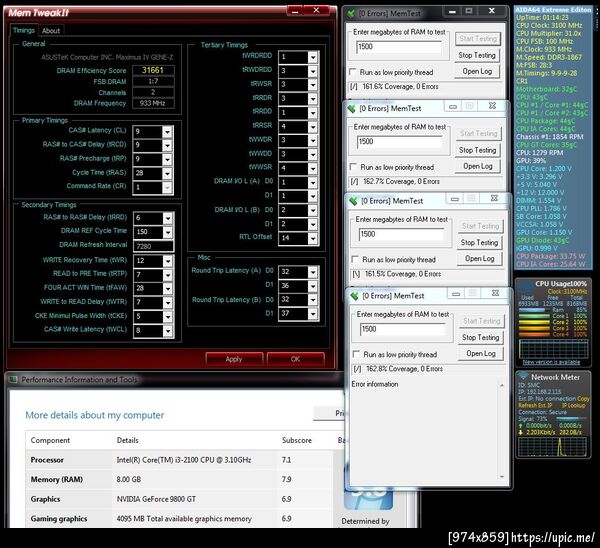The image size is (600, 548).
Task: Click megabytes field in 162.8% coverage MemTest
Action: pos(403,329)
